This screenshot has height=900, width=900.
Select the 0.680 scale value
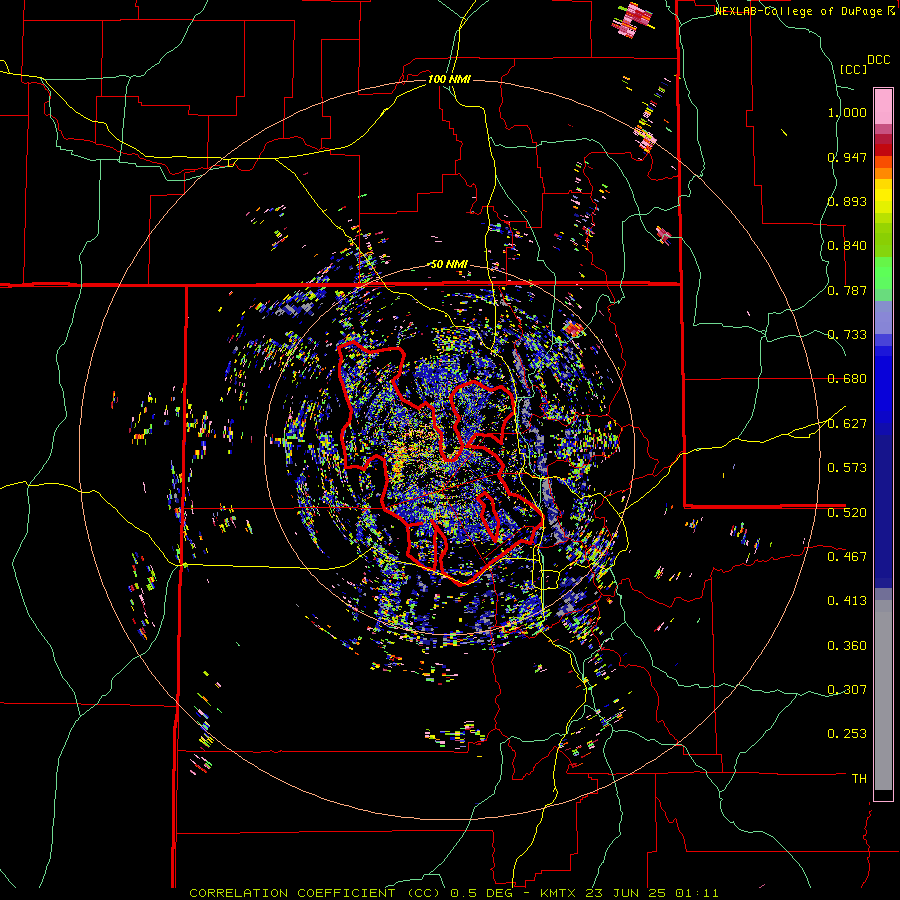pyautogui.click(x=847, y=379)
